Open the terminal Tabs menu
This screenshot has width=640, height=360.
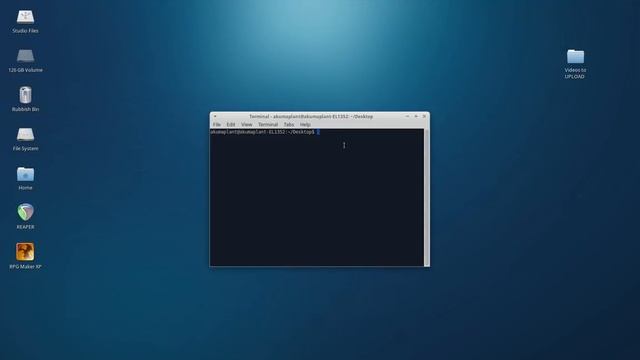pyautogui.click(x=289, y=124)
